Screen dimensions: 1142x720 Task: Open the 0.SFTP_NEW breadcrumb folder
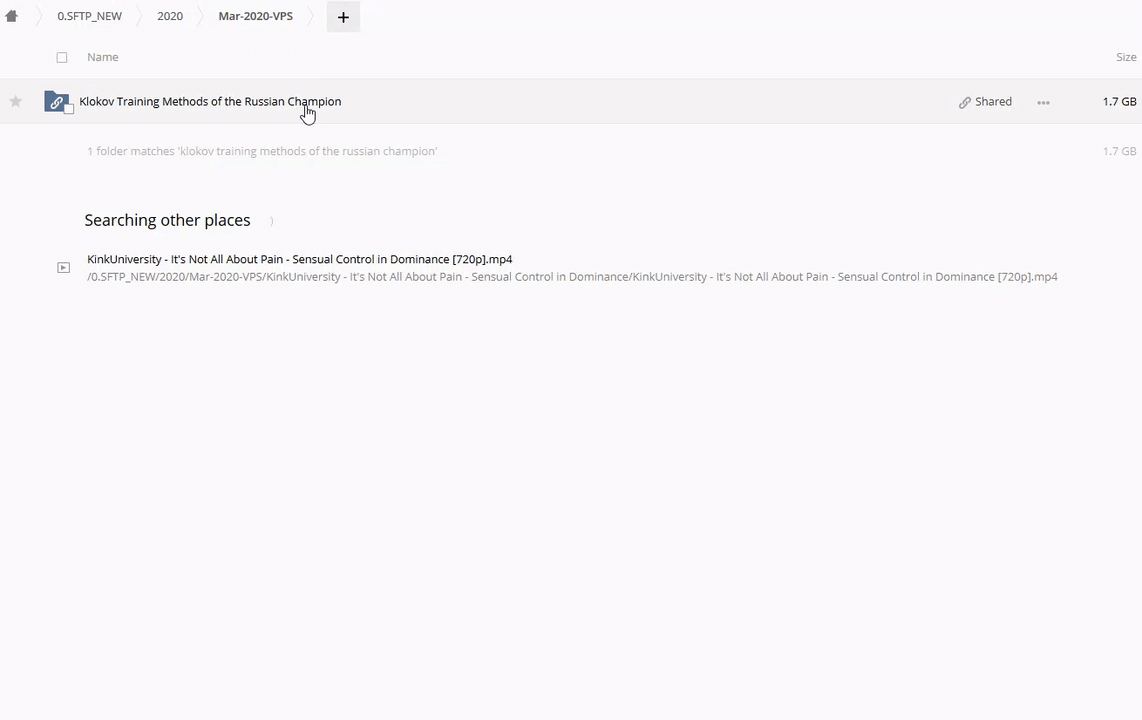click(x=89, y=16)
